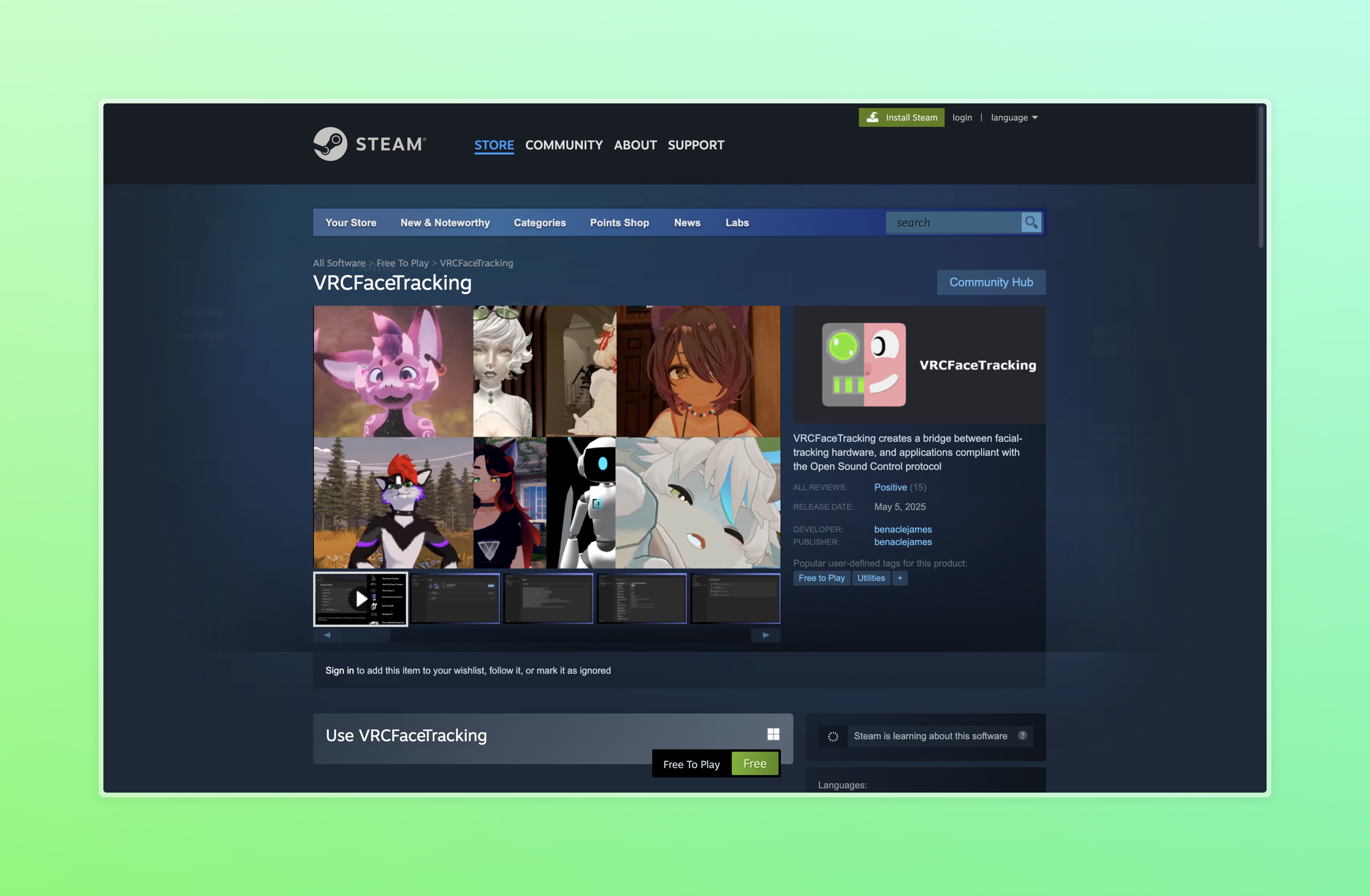The width and height of the screenshot is (1370, 896).
Task: Click the benaclejames publisher link
Action: [903, 542]
